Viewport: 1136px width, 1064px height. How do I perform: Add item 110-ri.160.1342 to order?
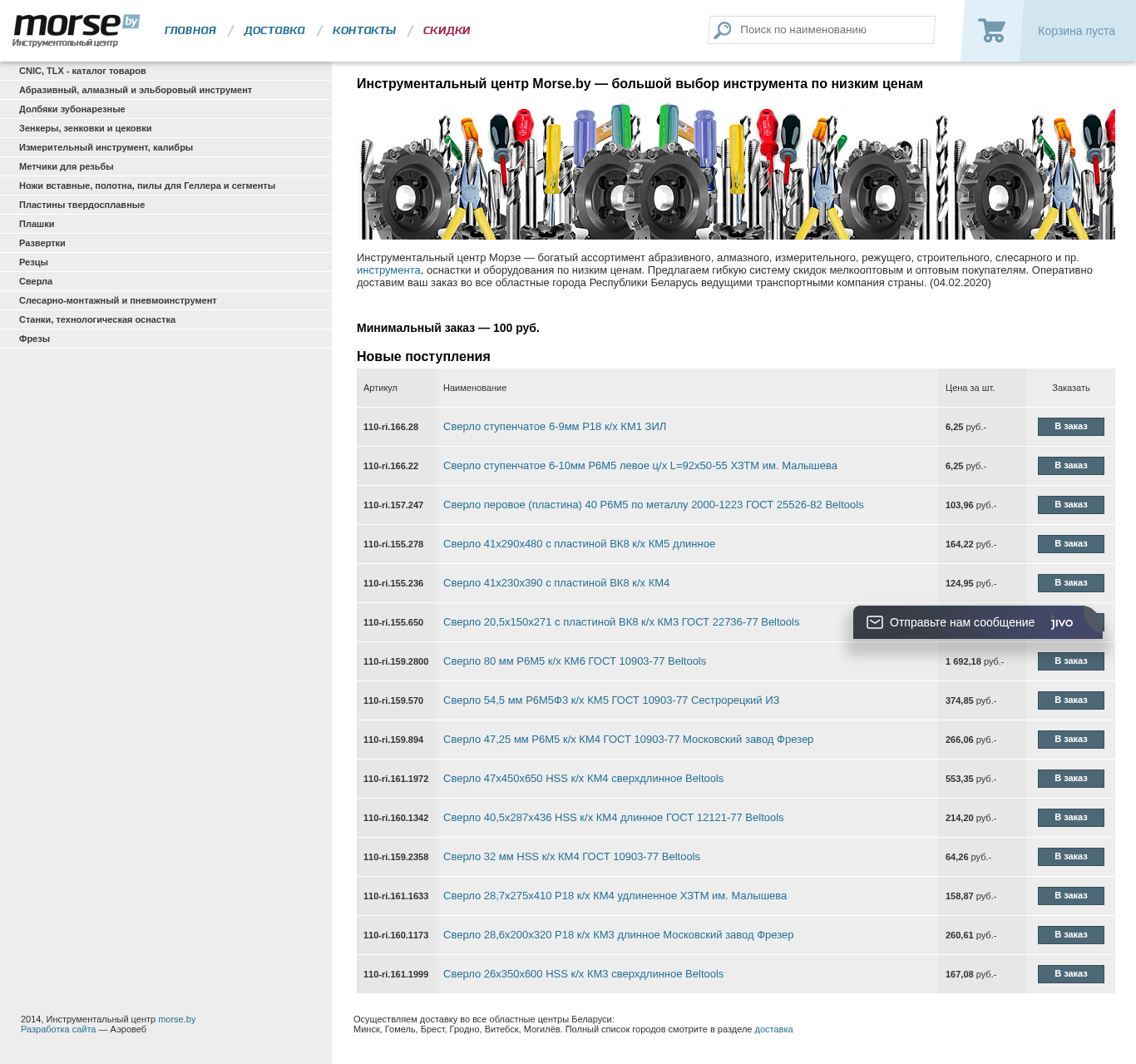(1071, 818)
